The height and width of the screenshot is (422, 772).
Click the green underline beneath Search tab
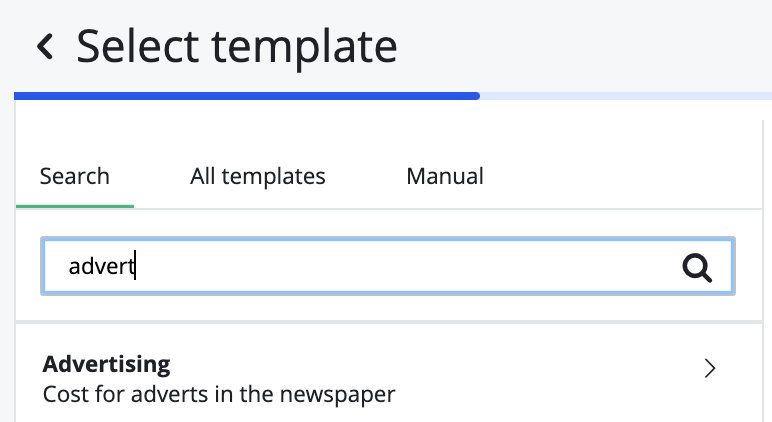pos(75,206)
